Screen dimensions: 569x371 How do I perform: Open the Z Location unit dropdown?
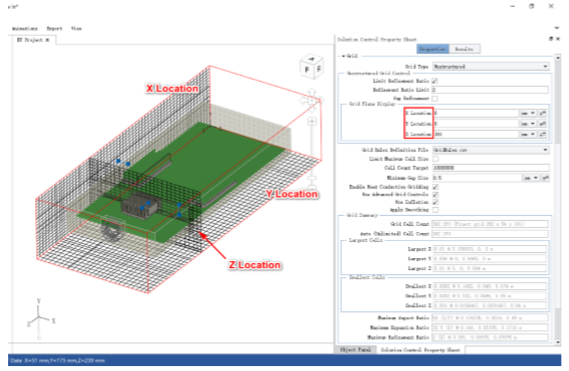(x=528, y=134)
